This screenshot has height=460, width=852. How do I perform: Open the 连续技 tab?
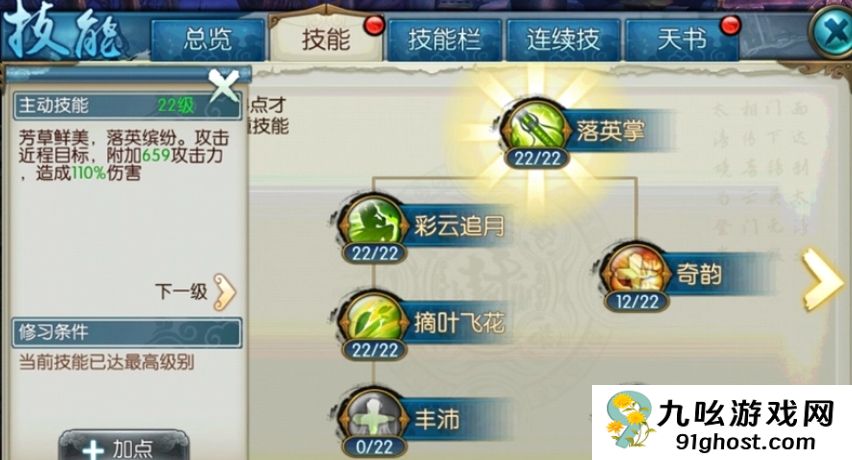563,40
